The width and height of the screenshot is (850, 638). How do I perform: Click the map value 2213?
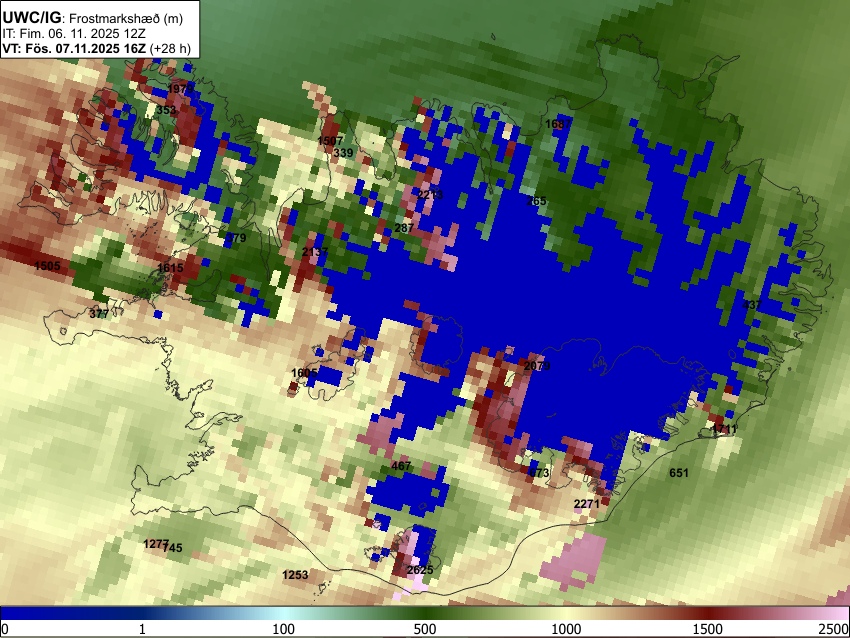pos(430,194)
